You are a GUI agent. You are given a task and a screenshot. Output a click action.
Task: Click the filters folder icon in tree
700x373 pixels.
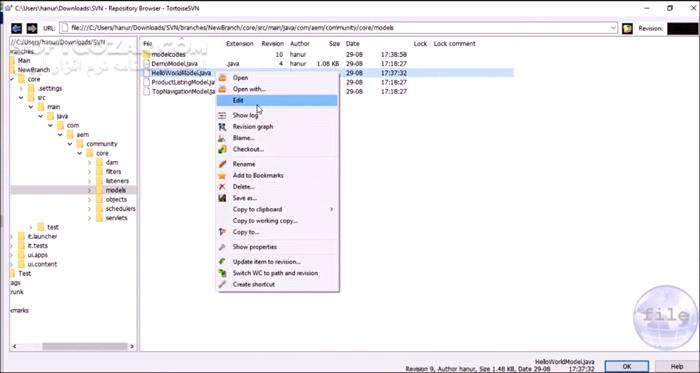tap(100, 172)
